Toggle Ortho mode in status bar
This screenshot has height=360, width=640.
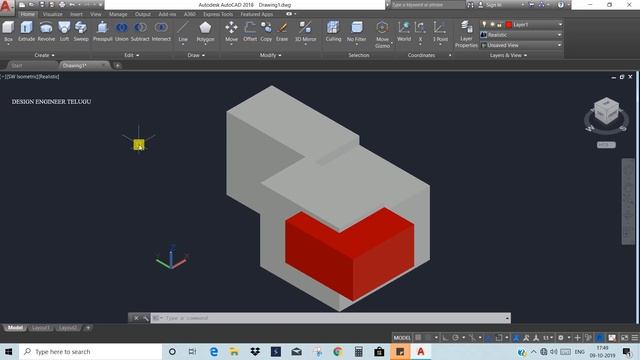(x=445, y=338)
